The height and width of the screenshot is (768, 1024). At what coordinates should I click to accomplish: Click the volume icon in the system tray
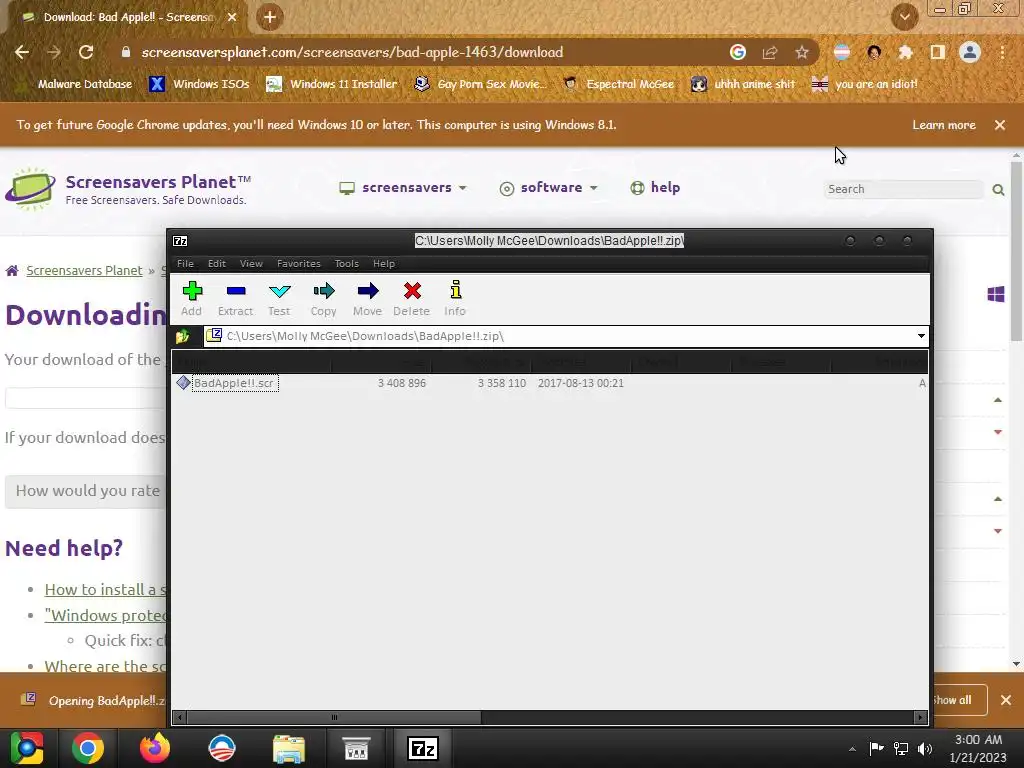tap(925, 749)
